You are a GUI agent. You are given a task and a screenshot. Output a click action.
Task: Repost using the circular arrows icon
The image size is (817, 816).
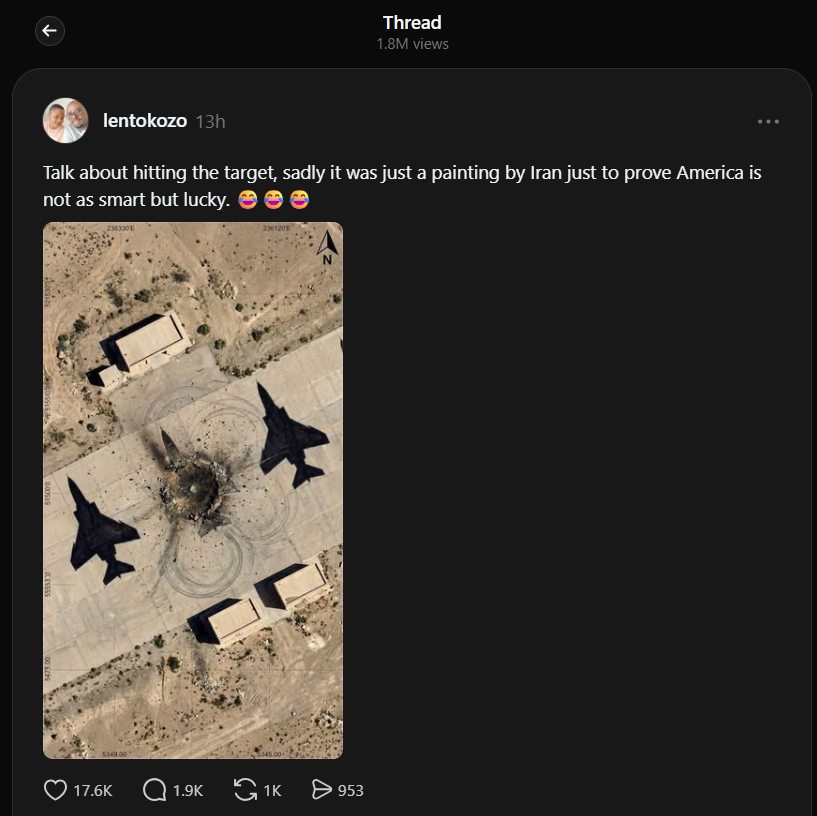[x=245, y=790]
